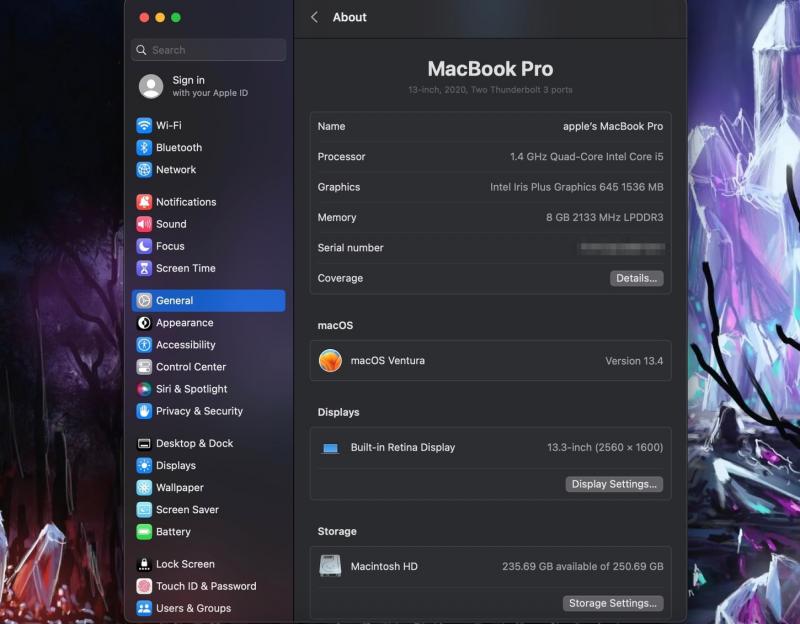This screenshot has height=624, width=800.
Task: Open Bluetooth settings icon
Action: (144, 147)
